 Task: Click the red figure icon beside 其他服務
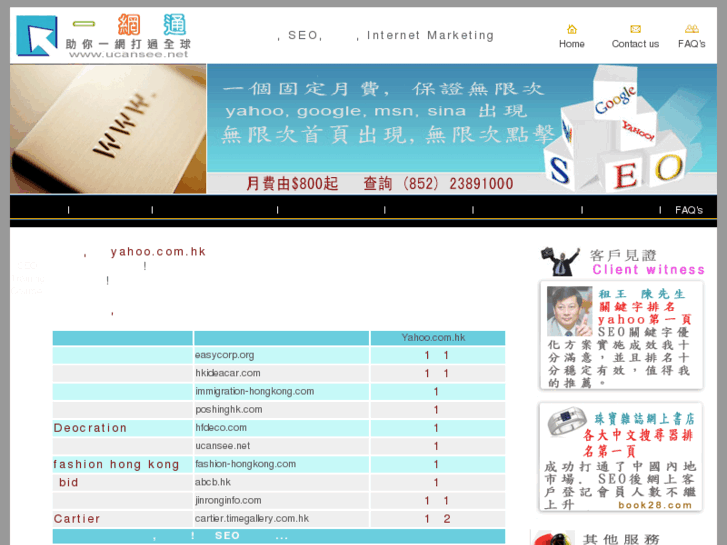552,538
